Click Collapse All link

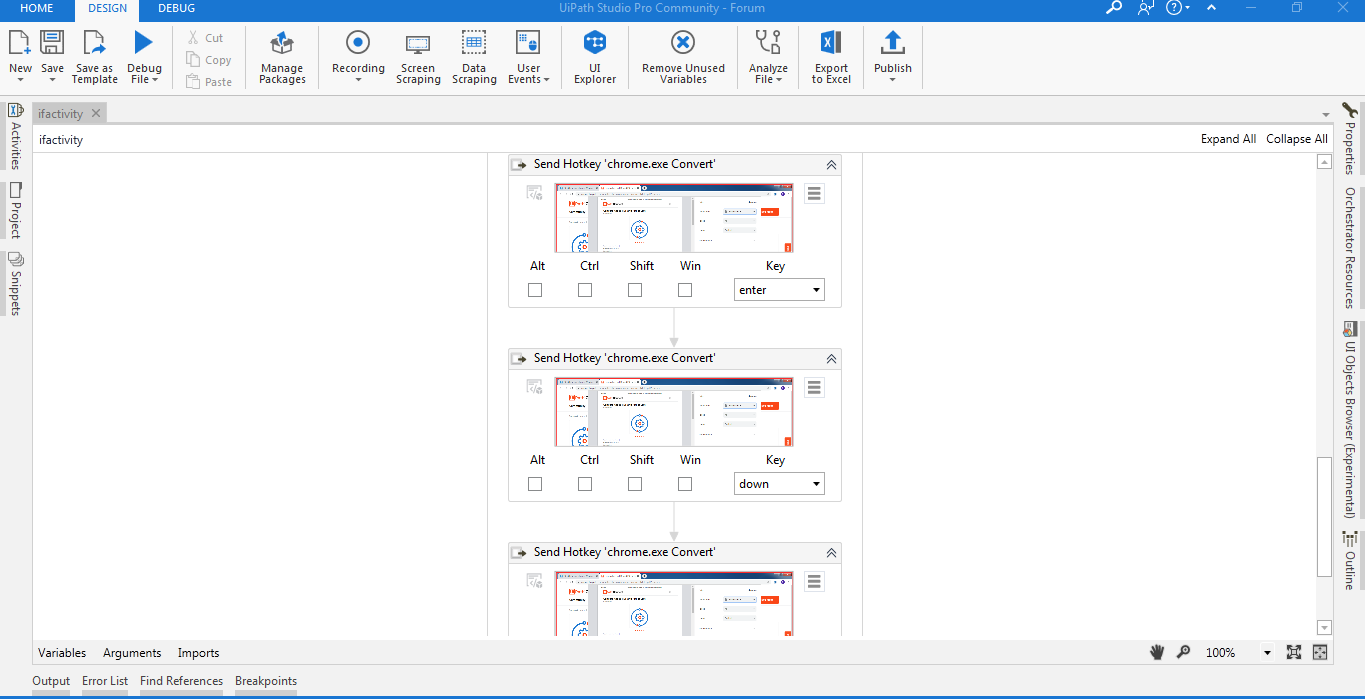point(1297,139)
